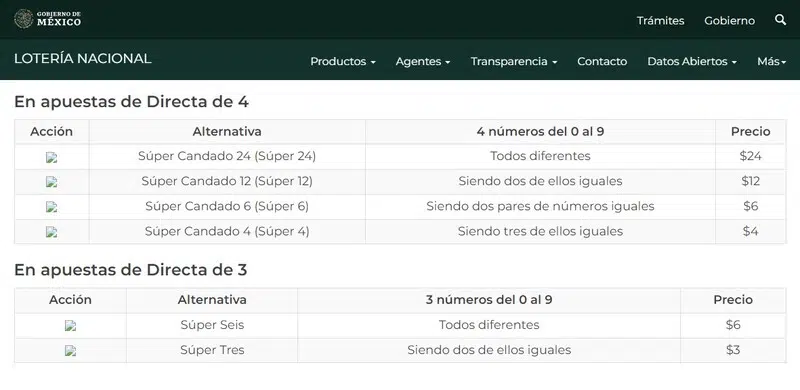Click the action icon for Súper Seis
The image size is (800, 390).
(x=70, y=326)
